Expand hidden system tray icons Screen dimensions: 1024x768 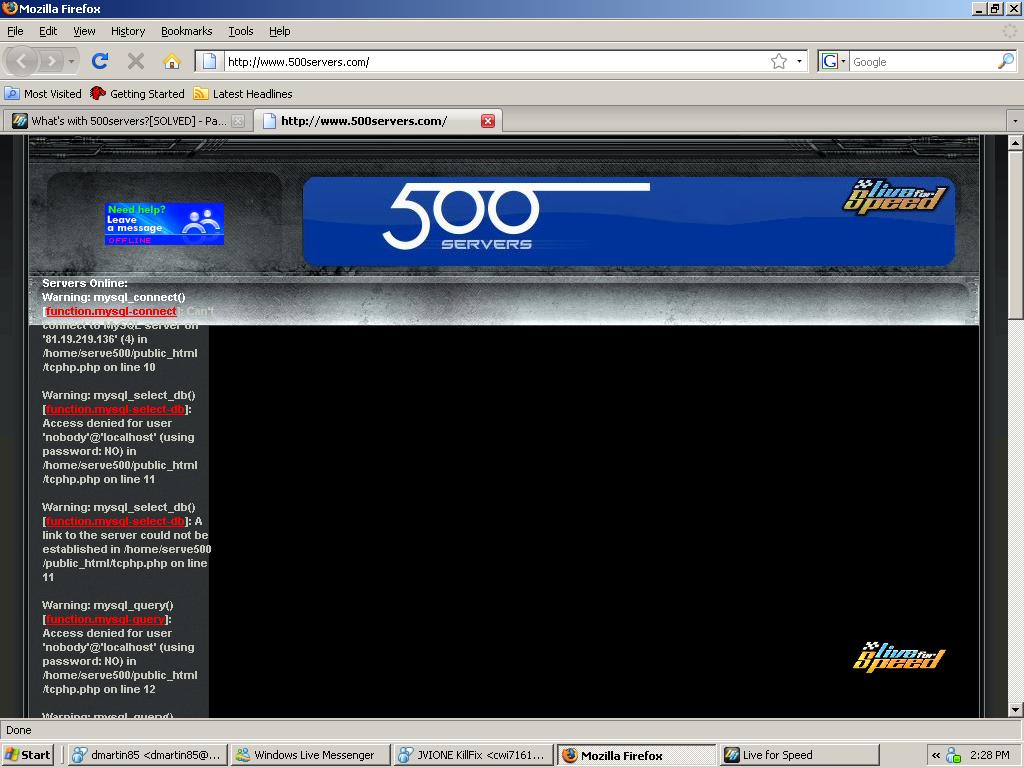(x=935, y=755)
